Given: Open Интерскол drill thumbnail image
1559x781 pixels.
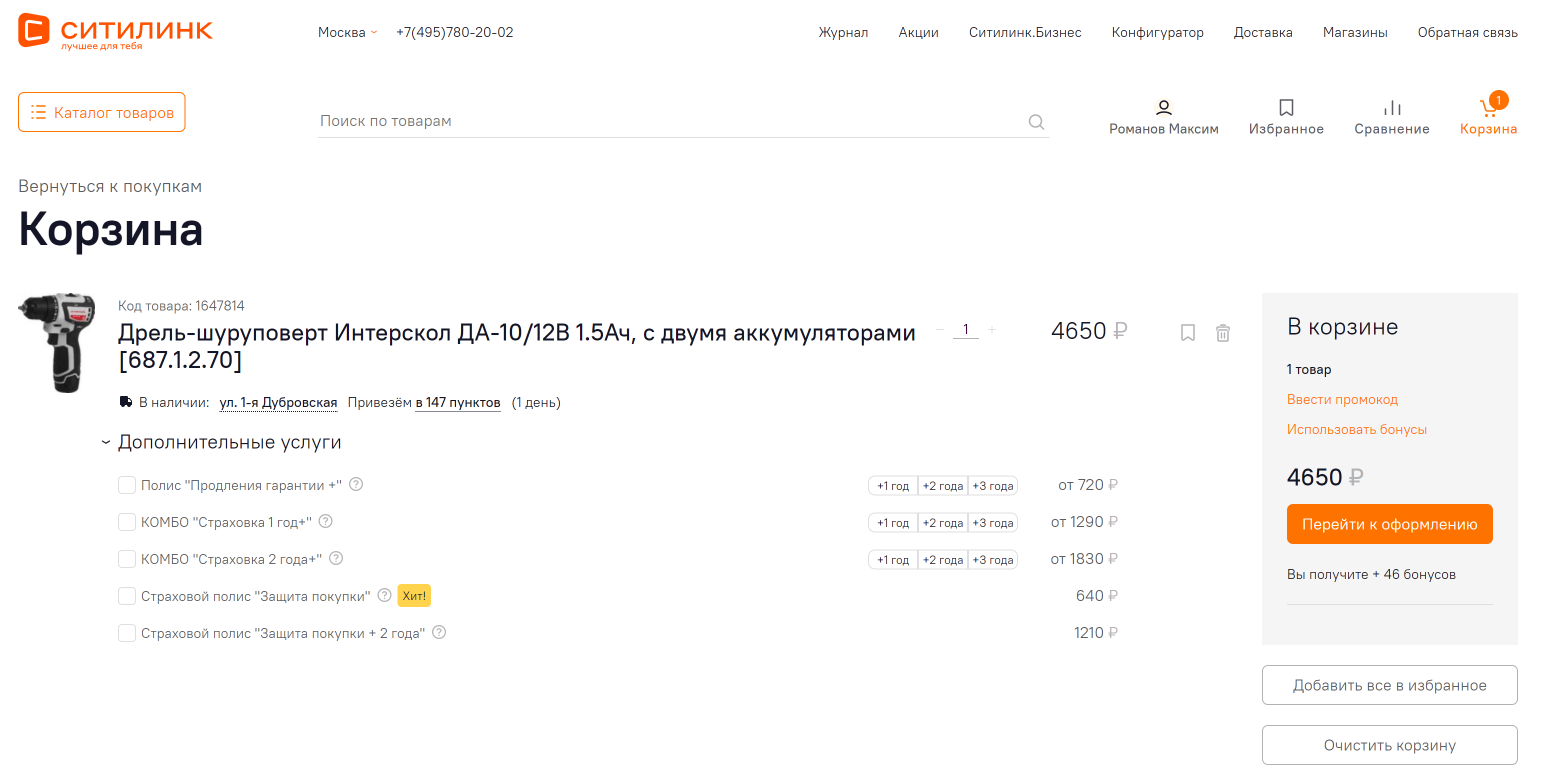Looking at the screenshot, I should [x=57, y=343].
